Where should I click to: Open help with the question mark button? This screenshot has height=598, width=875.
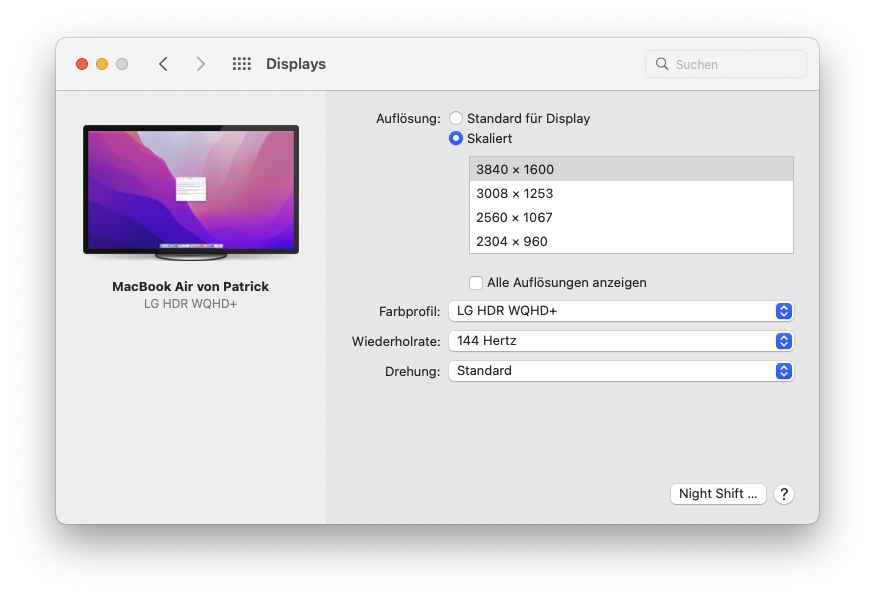click(x=784, y=494)
